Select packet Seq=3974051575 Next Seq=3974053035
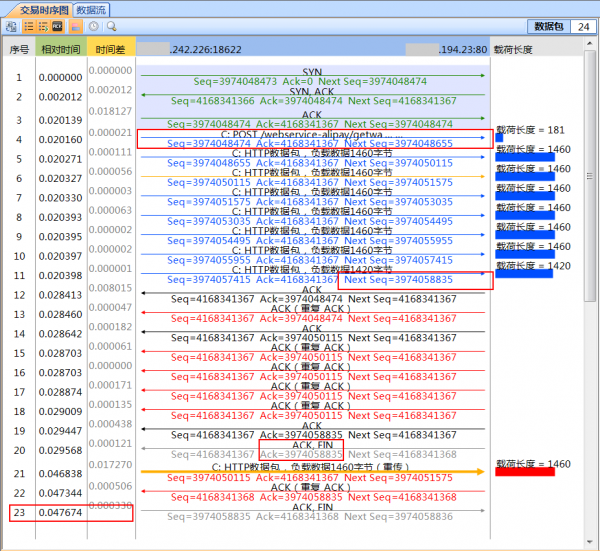 pos(313,197)
